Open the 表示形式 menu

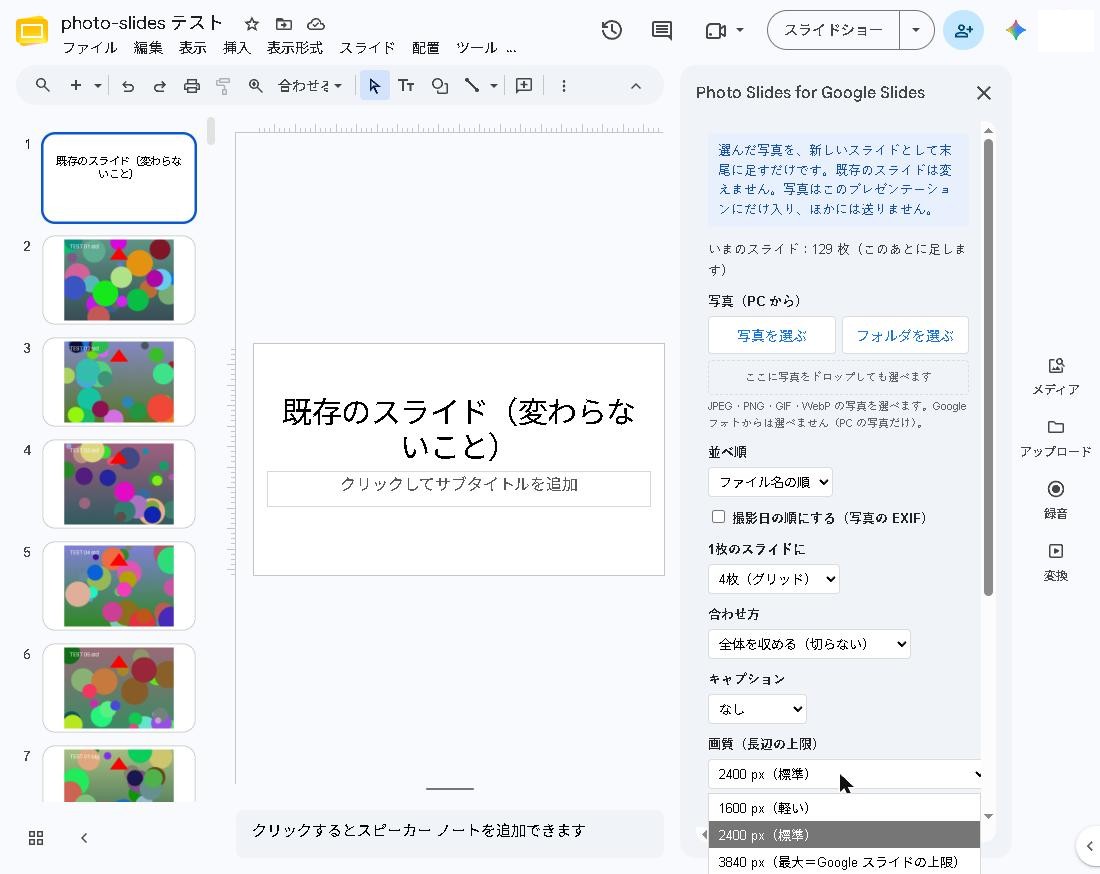(295, 48)
